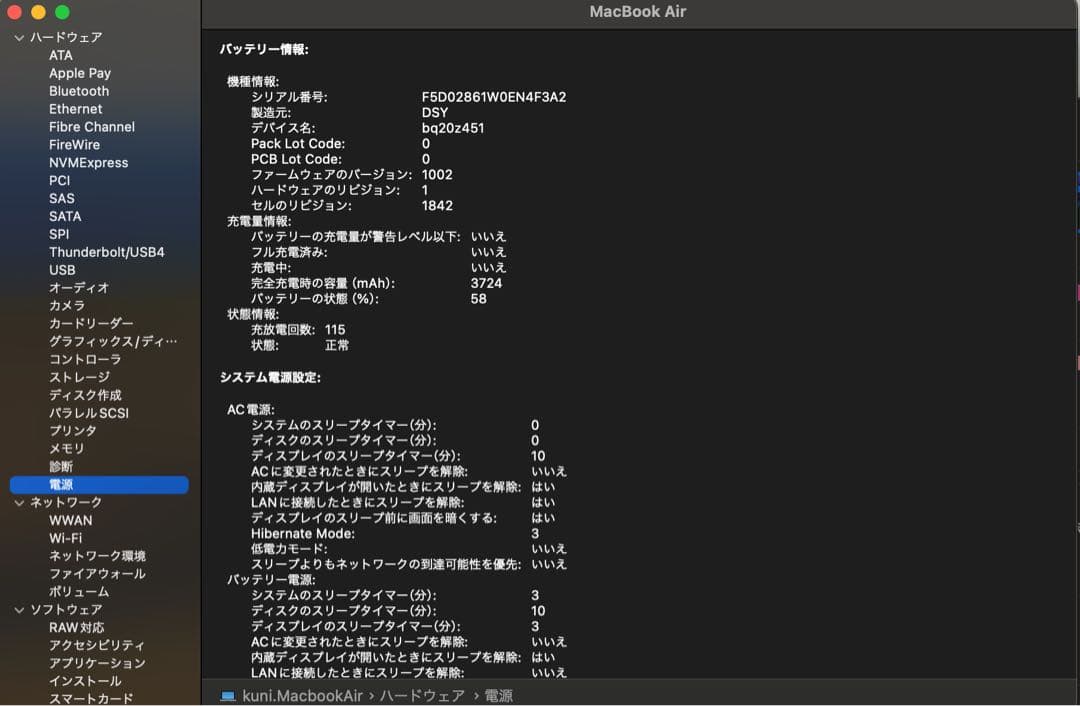Open the カードリーダー entry
Screen dimensions: 1080x706
click(91, 324)
